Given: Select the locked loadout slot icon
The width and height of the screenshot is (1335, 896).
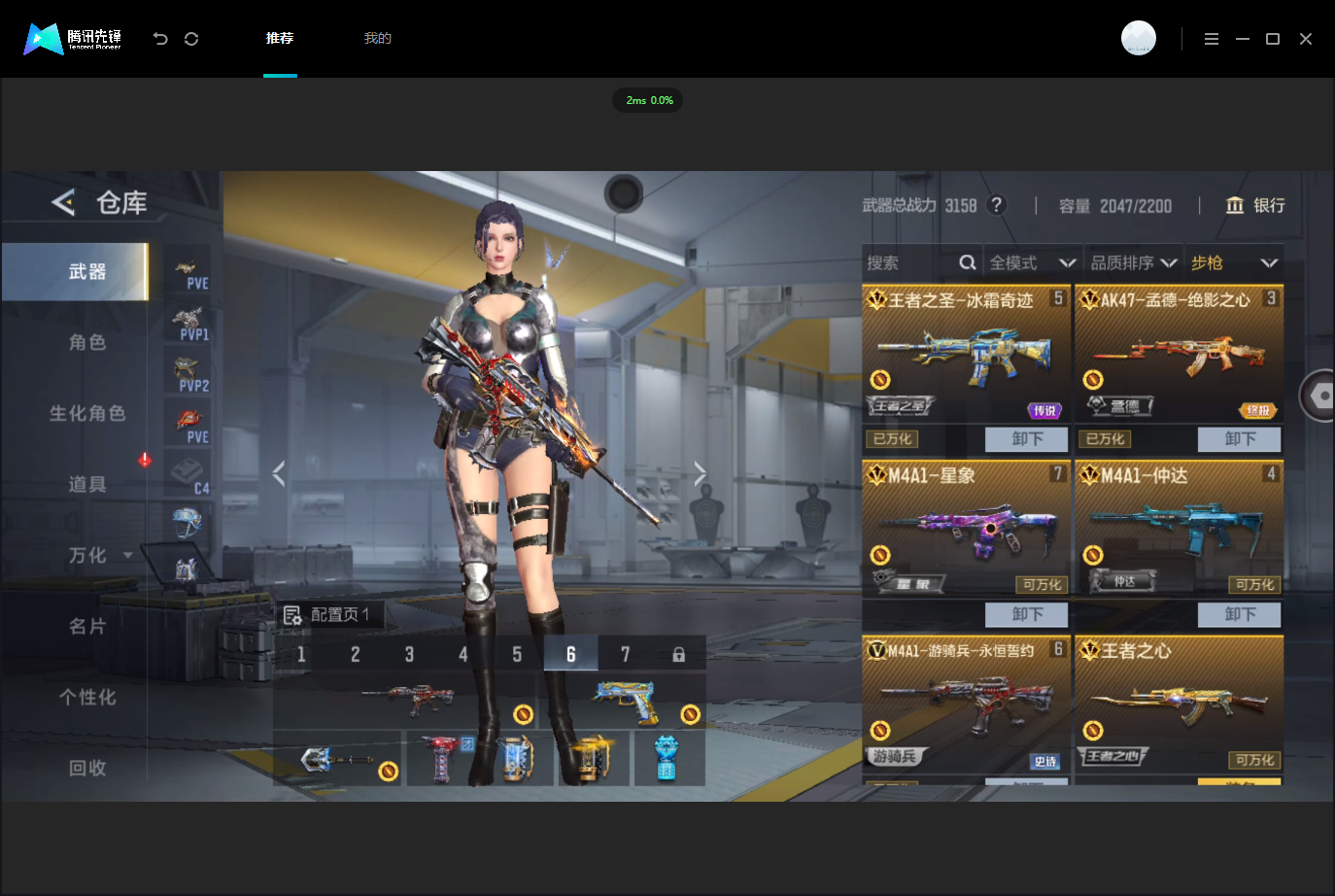Looking at the screenshot, I should pos(678,655).
